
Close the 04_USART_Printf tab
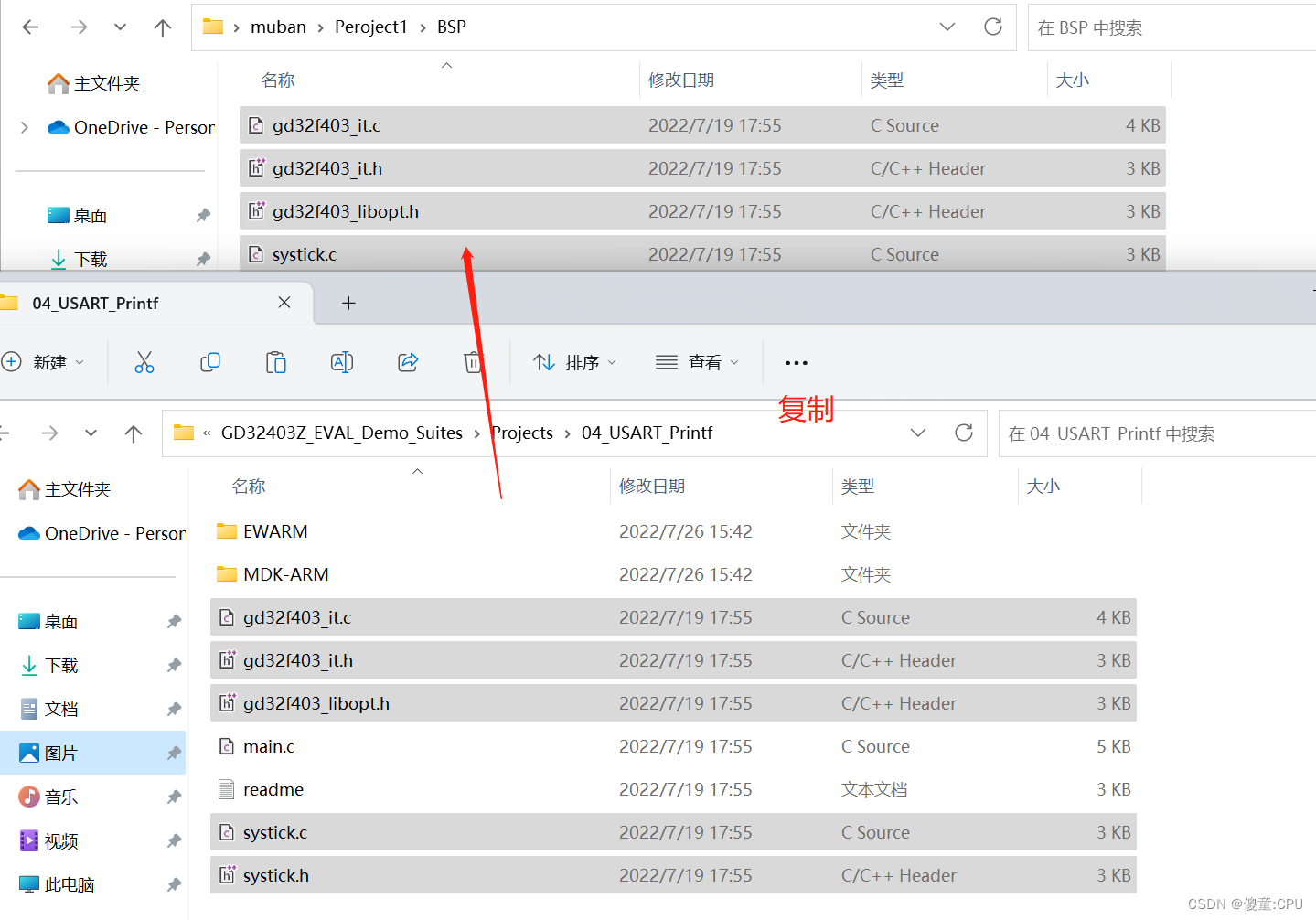284,303
